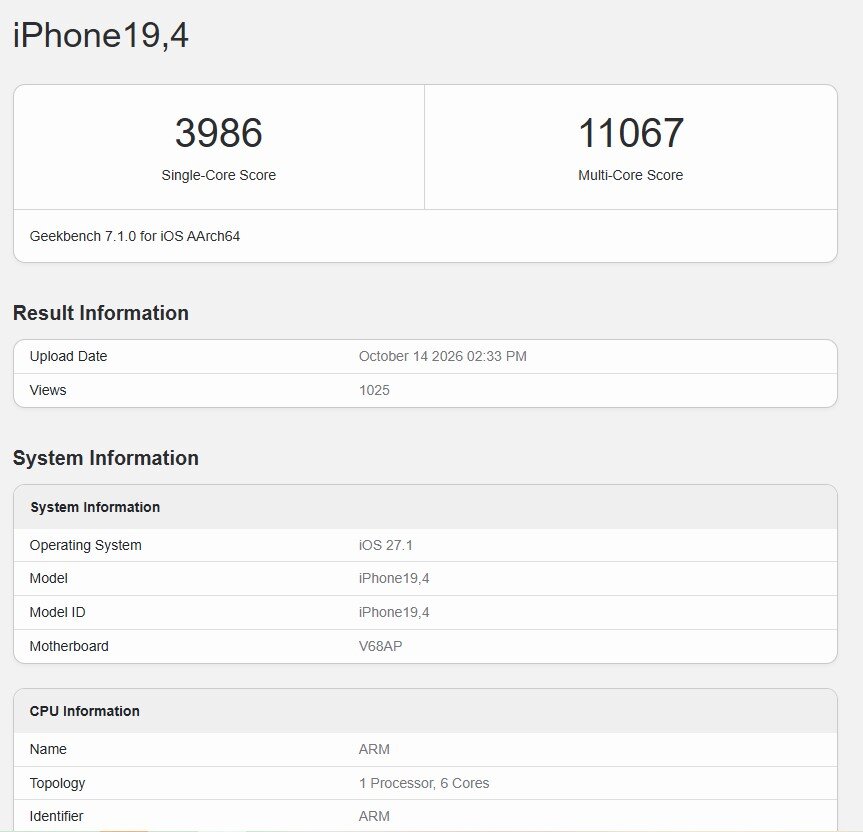
Task: Select 1 Processor, 6 Cores value
Action: [x=424, y=783]
